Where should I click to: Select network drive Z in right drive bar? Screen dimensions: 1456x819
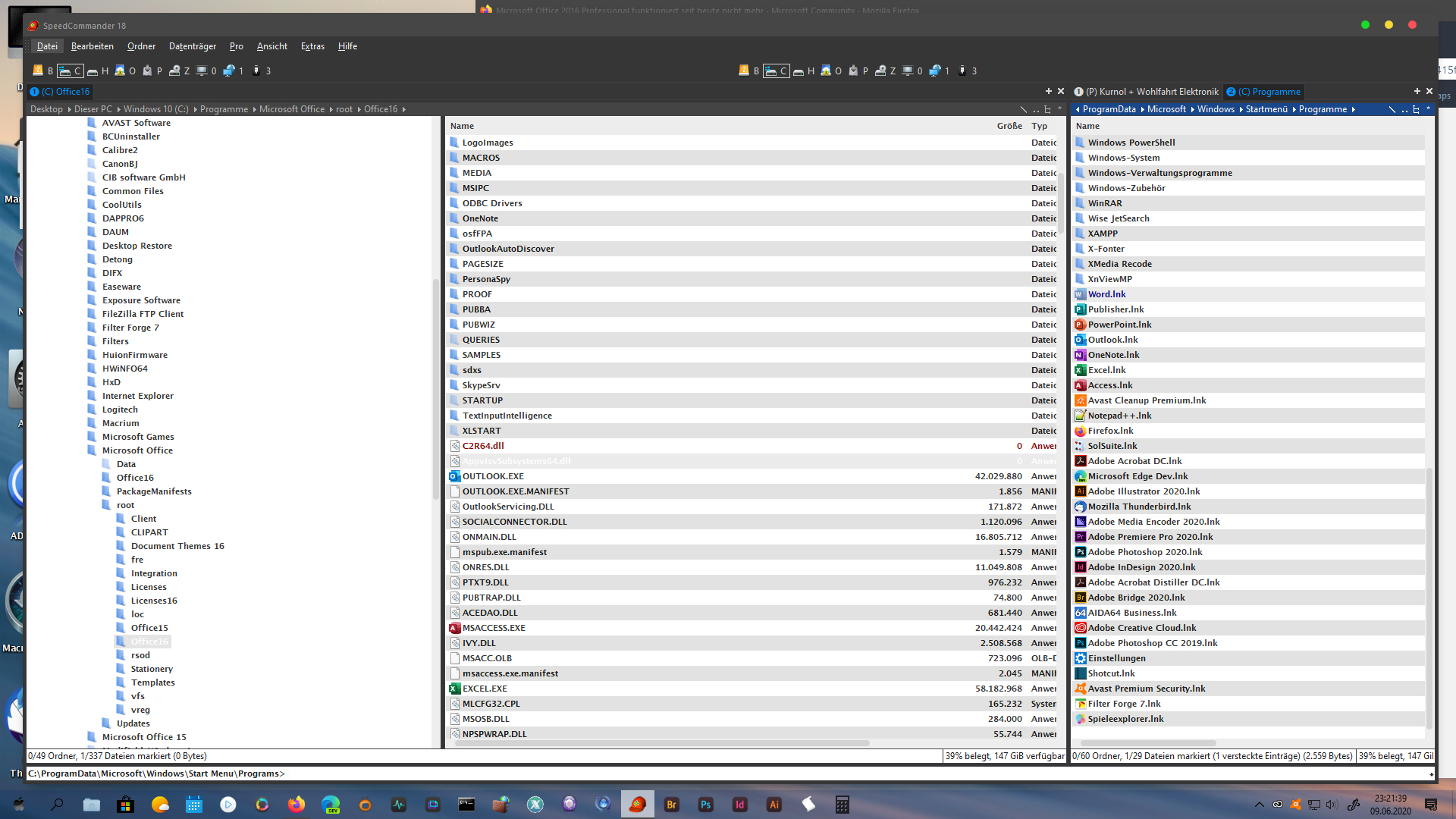886,71
